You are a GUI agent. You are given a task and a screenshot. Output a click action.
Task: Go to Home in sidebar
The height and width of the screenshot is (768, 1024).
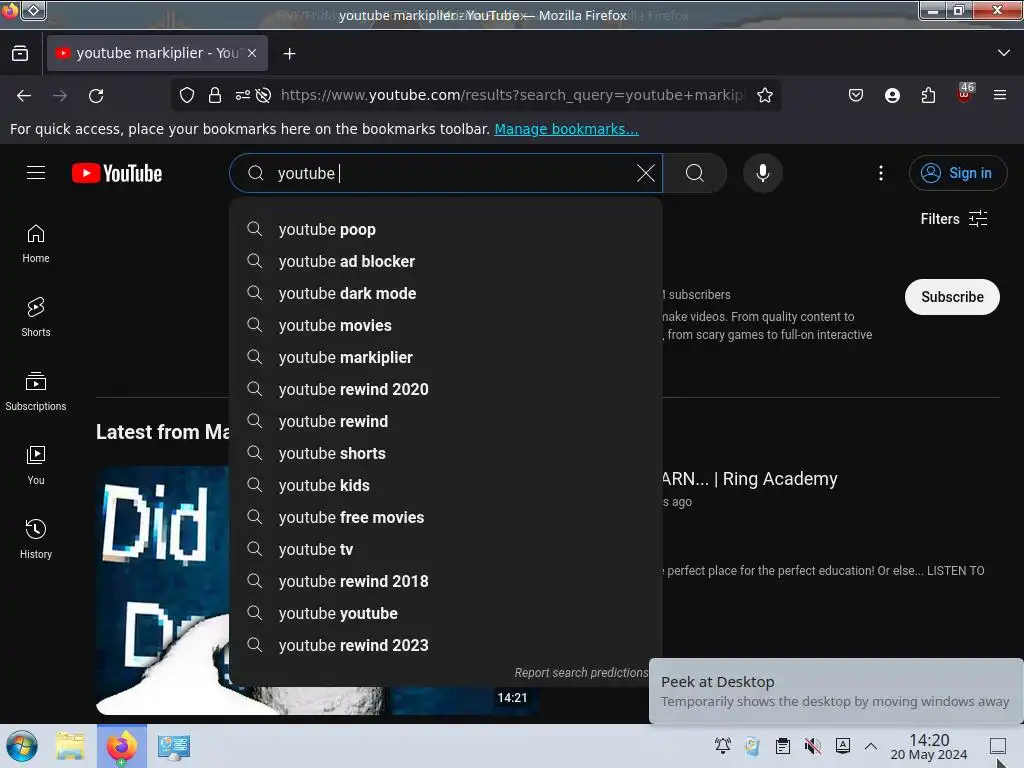[36, 244]
